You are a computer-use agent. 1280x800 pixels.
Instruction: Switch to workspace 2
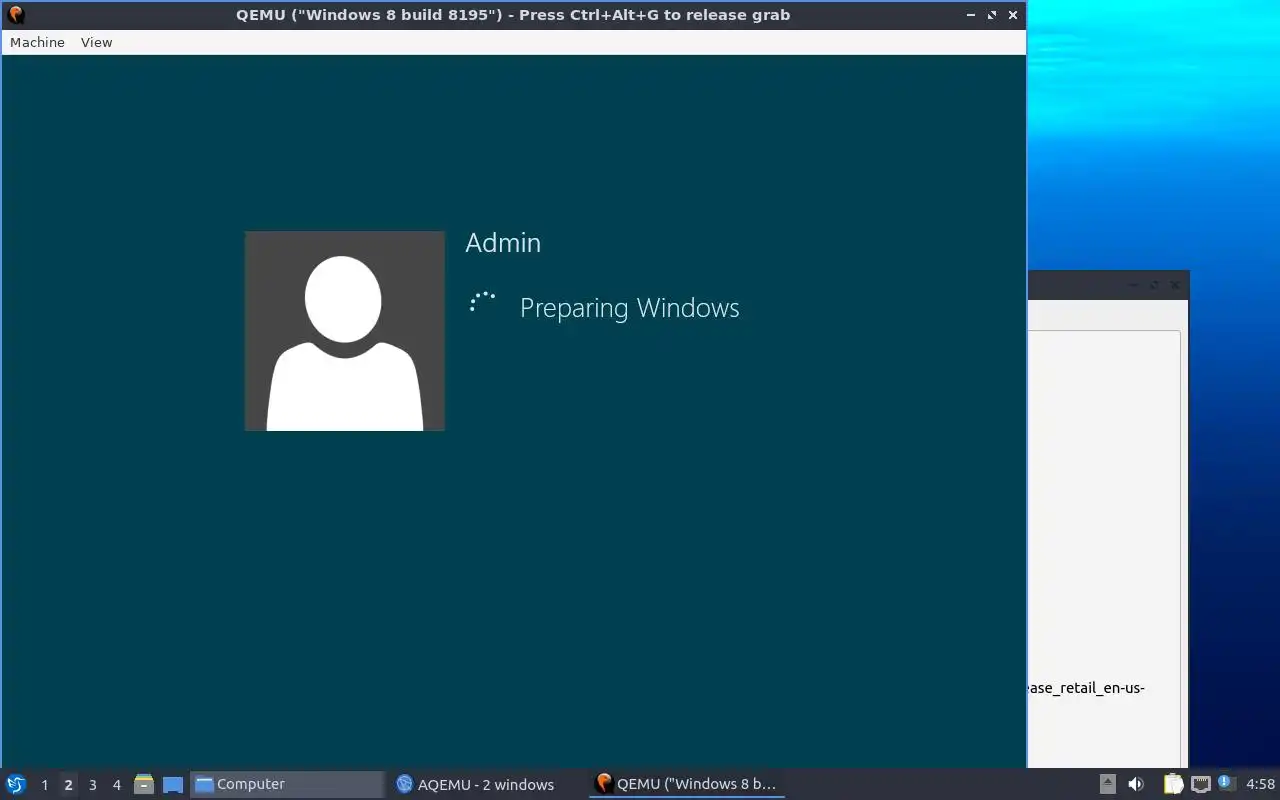point(68,785)
